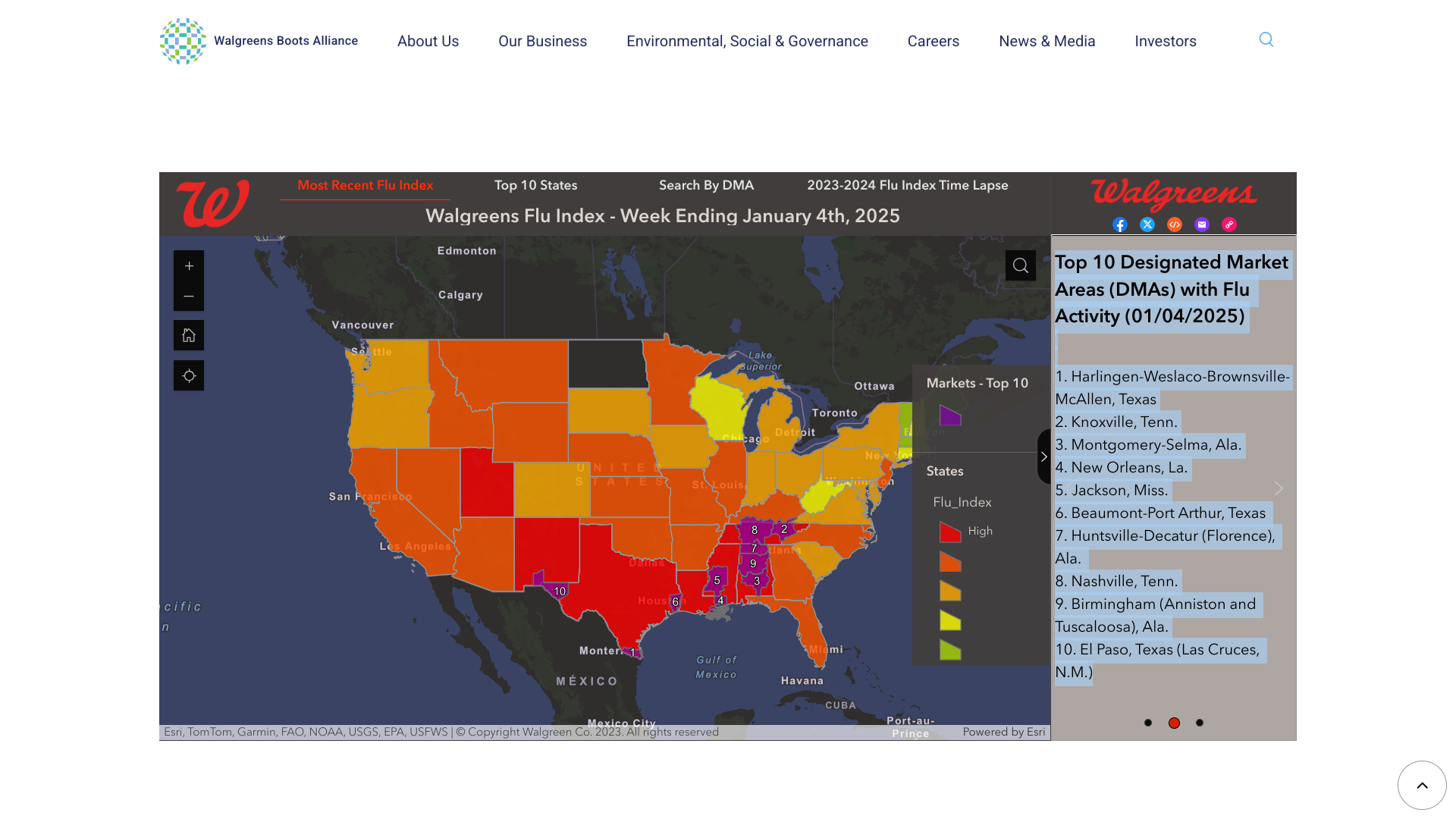This screenshot has height=819, width=1456.
Task: Select the first carousel slide dot
Action: tap(1148, 723)
